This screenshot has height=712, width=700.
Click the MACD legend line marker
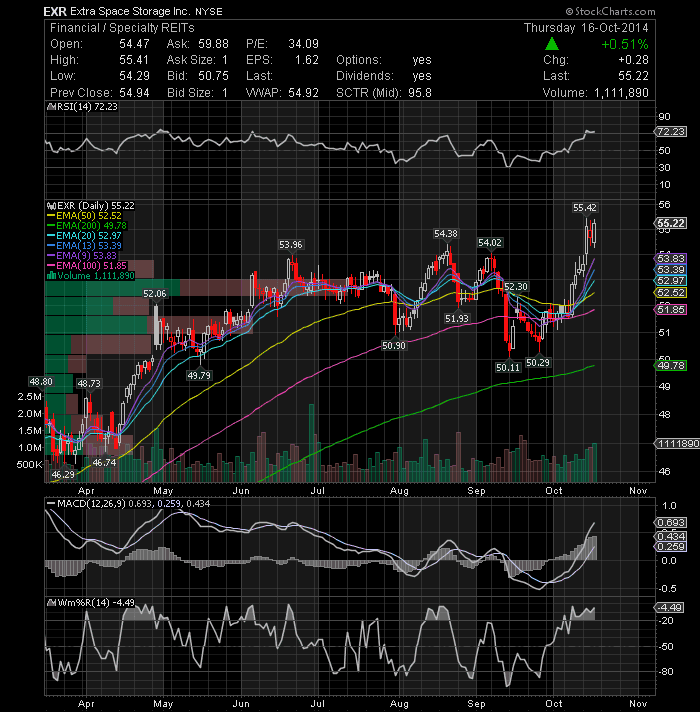[x=51, y=504]
